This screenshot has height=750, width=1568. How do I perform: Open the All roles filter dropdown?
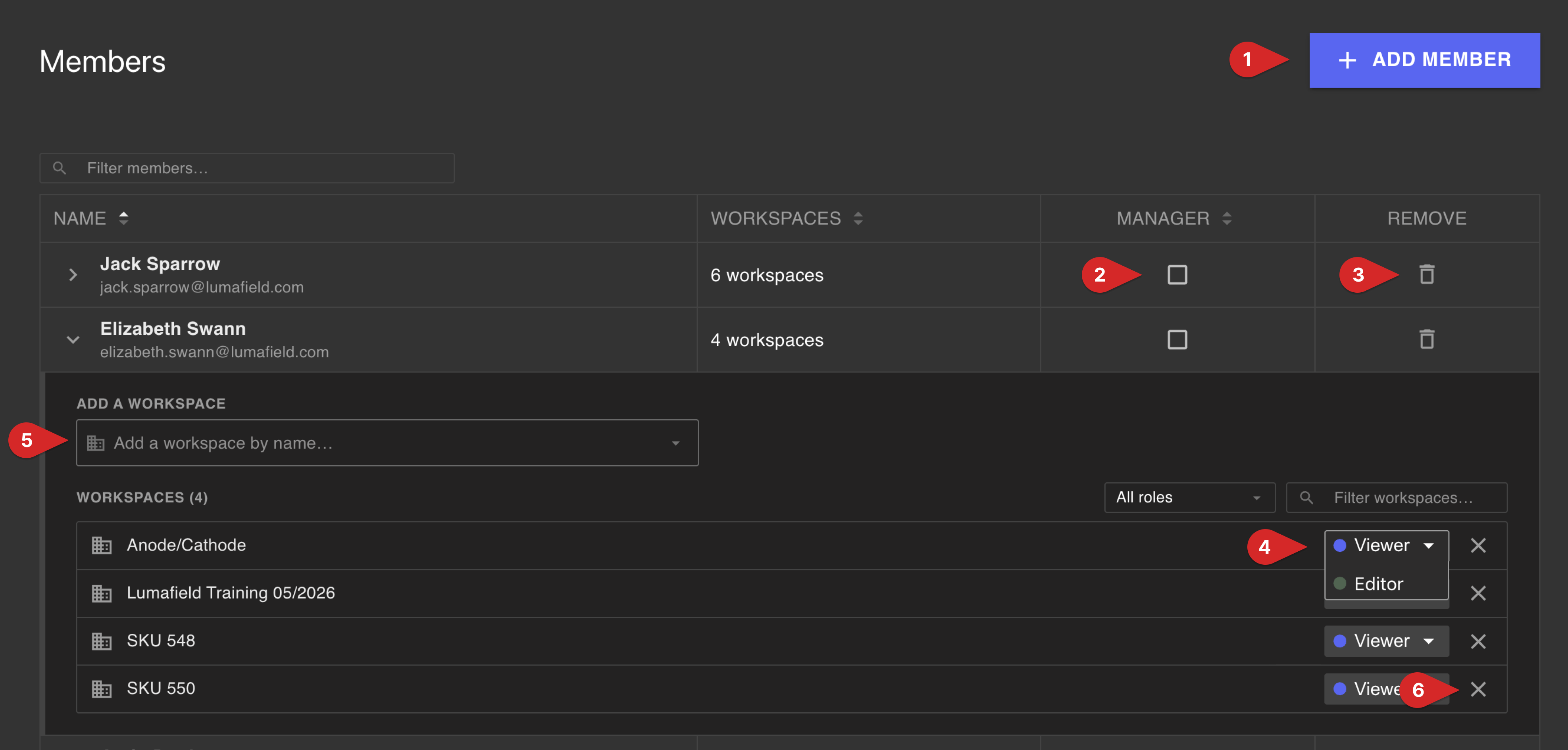(x=1189, y=498)
